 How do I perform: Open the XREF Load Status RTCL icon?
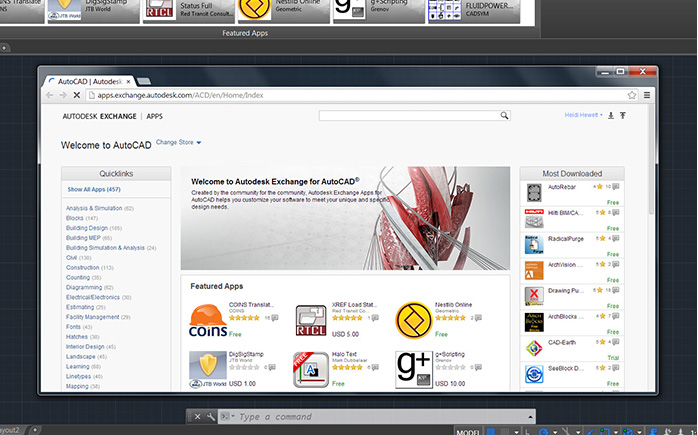pos(311,320)
